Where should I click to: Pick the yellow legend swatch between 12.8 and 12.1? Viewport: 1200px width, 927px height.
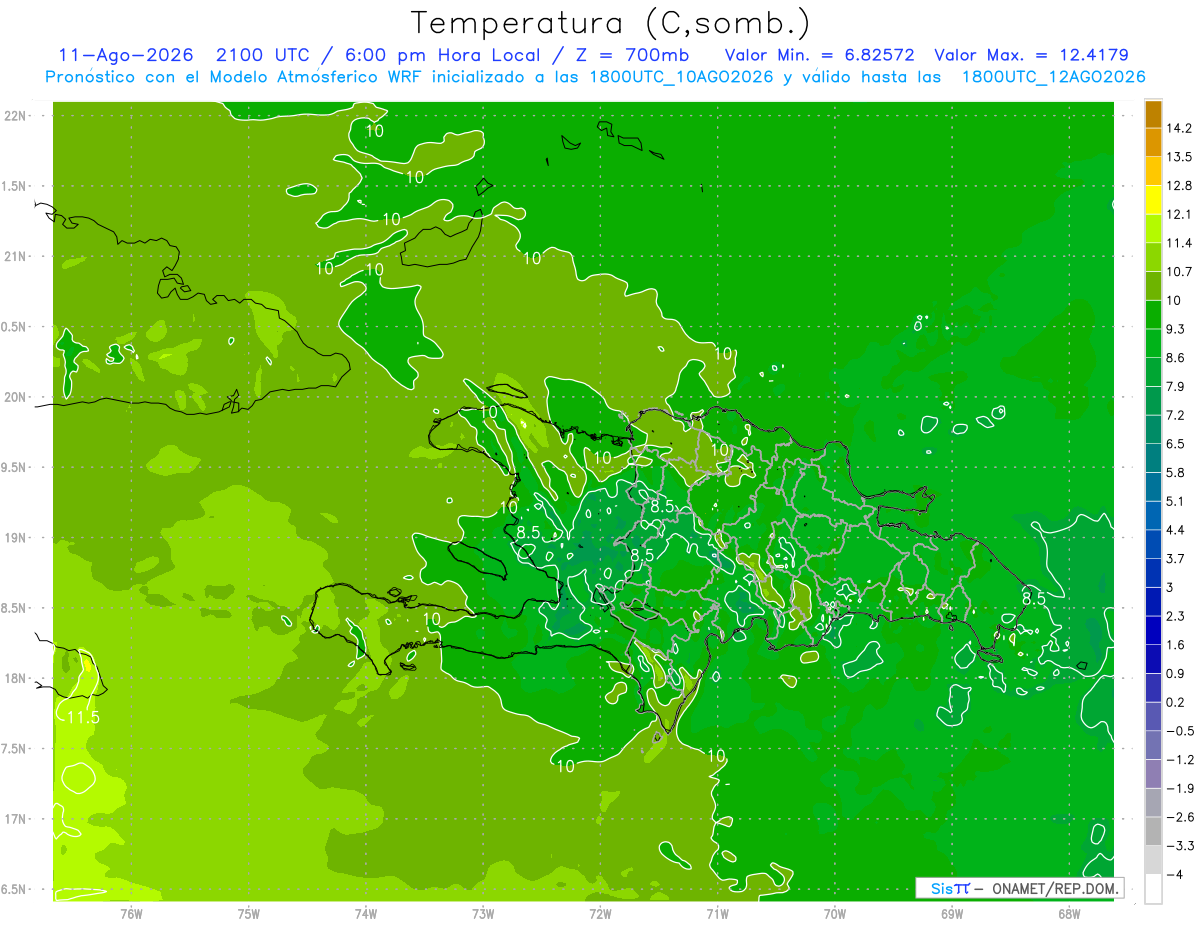pyautogui.click(x=1153, y=200)
